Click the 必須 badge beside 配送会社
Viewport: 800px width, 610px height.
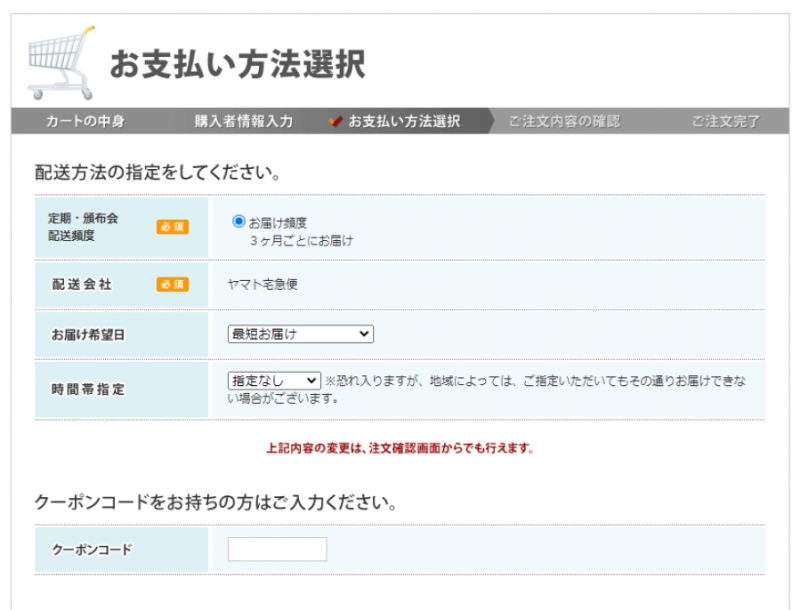(x=172, y=284)
